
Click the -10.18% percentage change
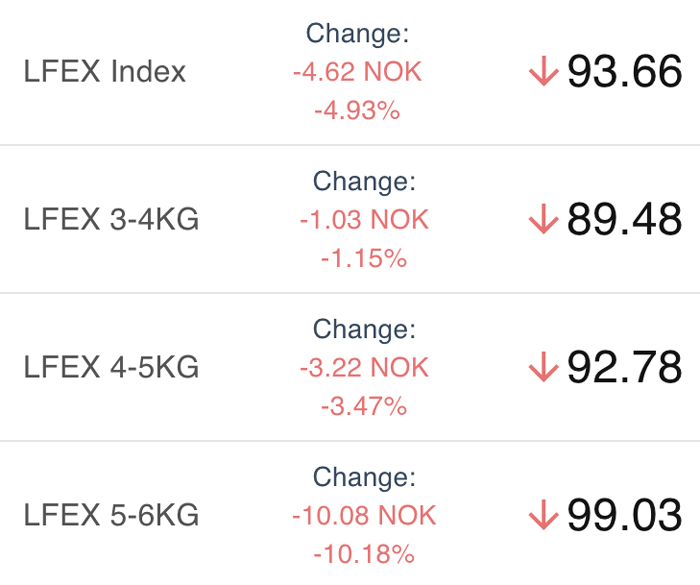coord(364,554)
